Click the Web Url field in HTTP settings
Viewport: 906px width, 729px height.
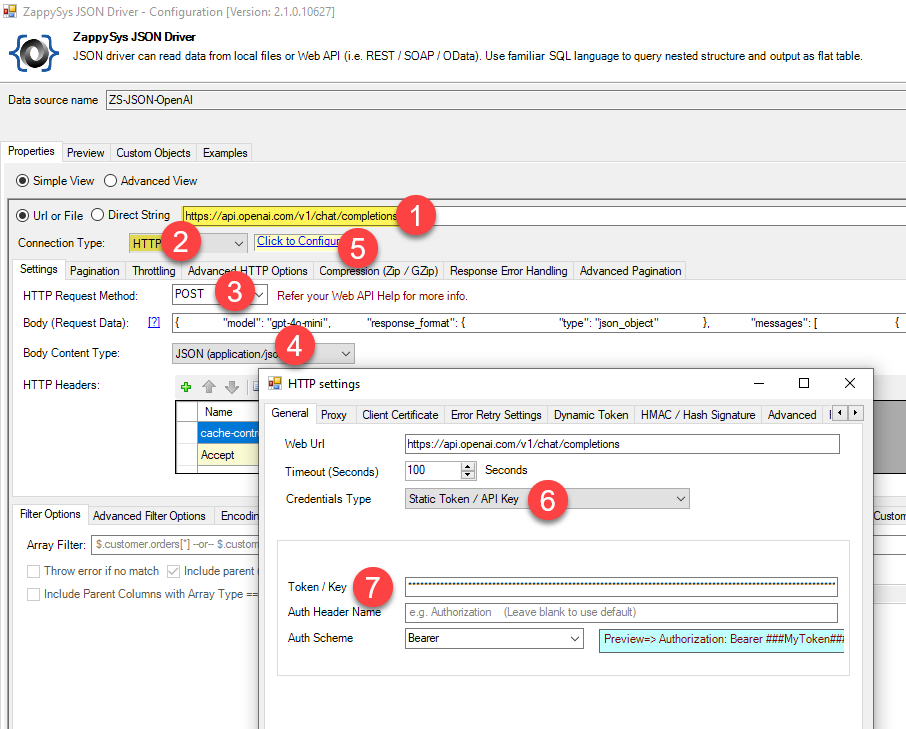[622, 444]
